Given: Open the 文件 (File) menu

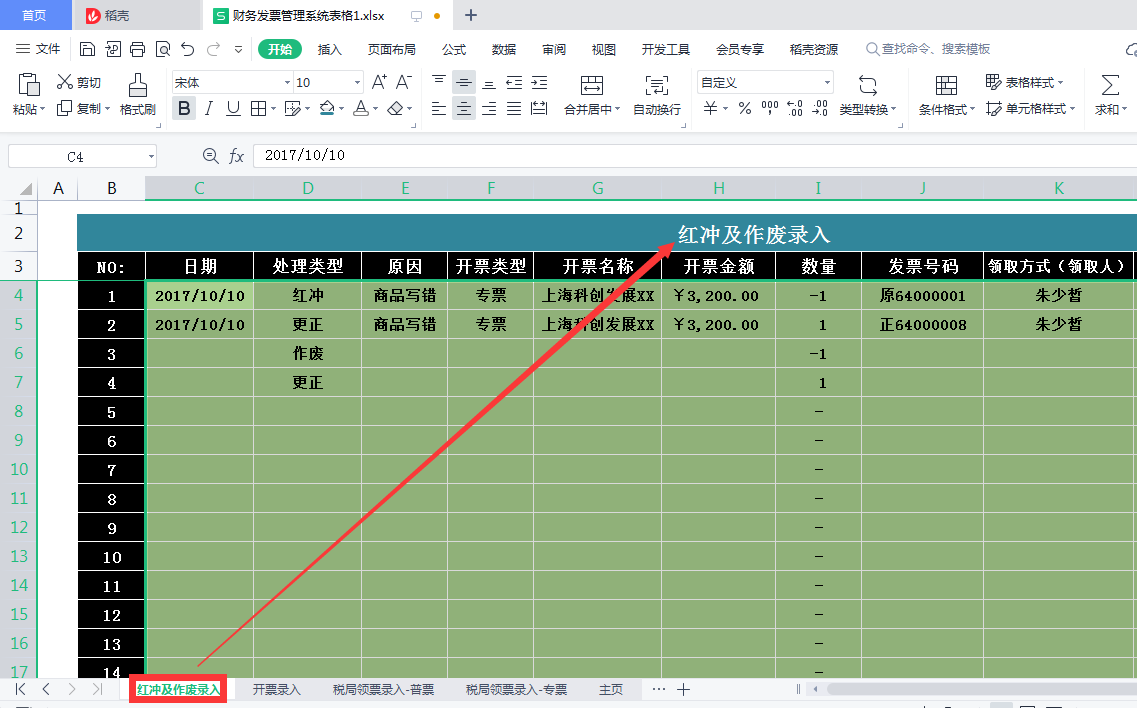Looking at the screenshot, I should pyautogui.click(x=38, y=49).
